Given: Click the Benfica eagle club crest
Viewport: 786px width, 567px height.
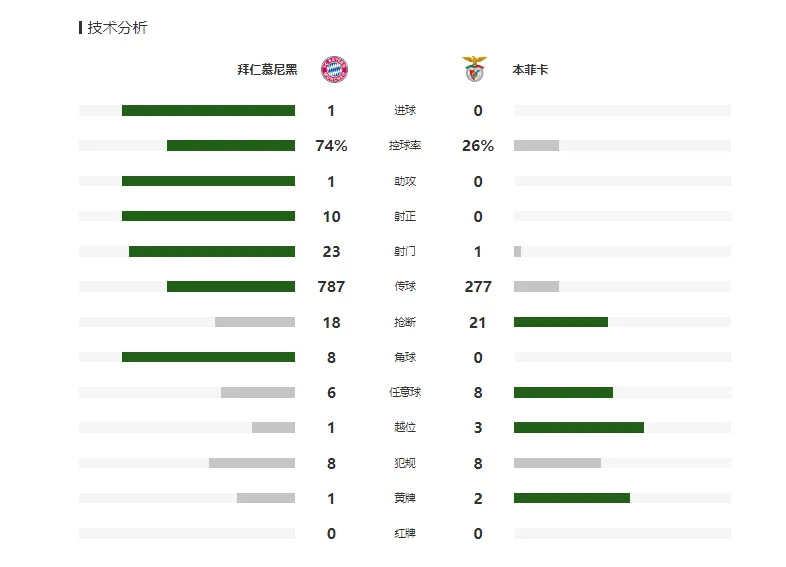Looking at the screenshot, I should [x=474, y=69].
